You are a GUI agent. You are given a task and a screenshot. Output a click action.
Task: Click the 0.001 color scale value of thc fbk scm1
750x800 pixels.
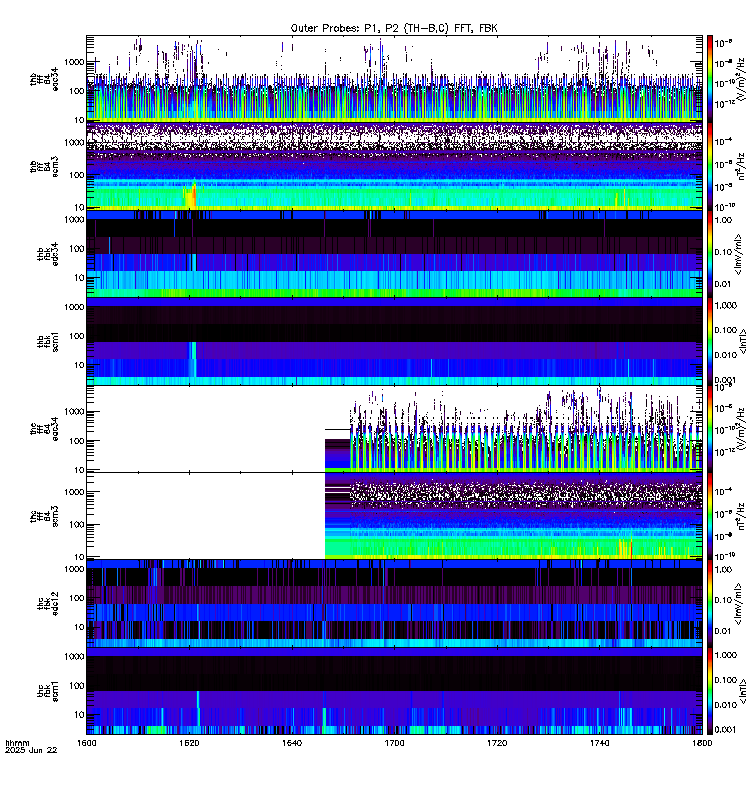click(x=726, y=730)
